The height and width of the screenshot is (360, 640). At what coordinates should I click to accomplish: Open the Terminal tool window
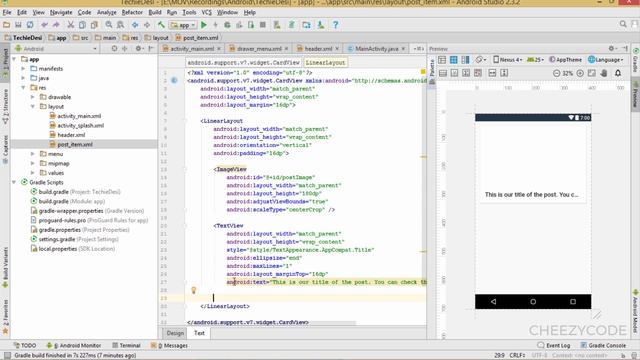pyautogui.click(x=127, y=345)
